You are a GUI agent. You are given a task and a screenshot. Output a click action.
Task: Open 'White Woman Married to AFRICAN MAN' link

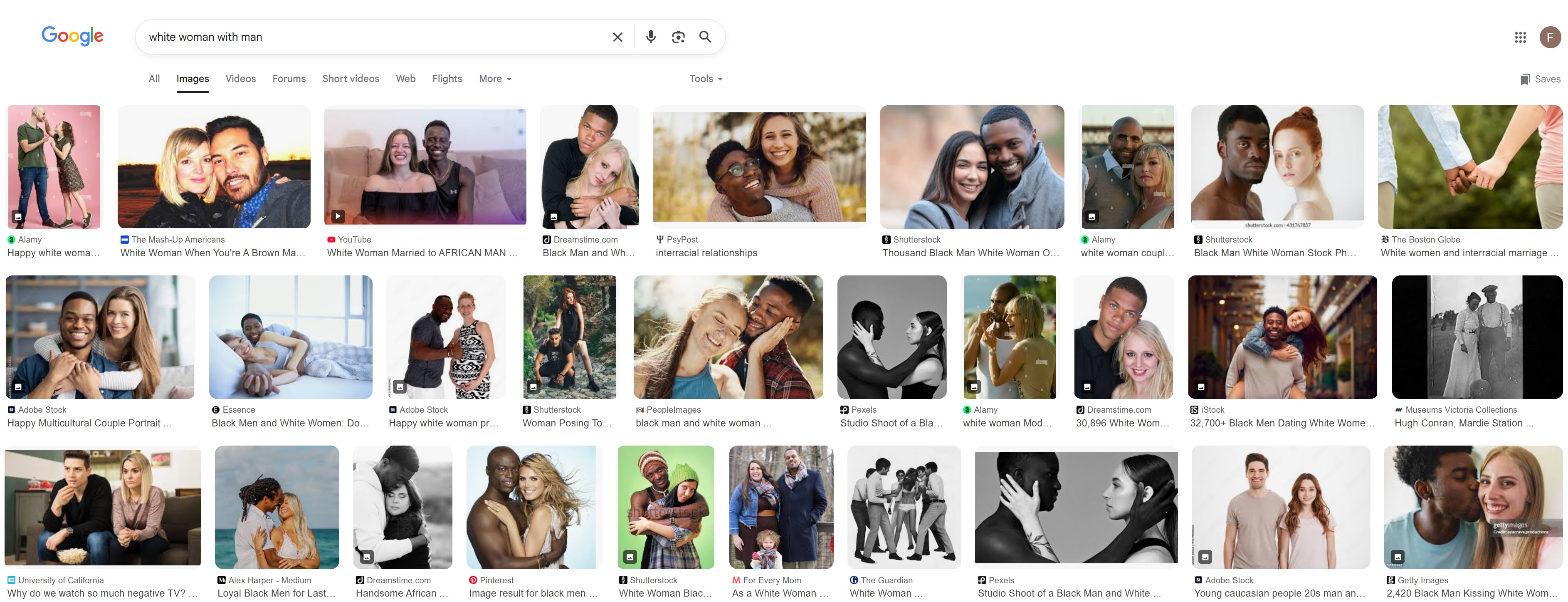422,253
